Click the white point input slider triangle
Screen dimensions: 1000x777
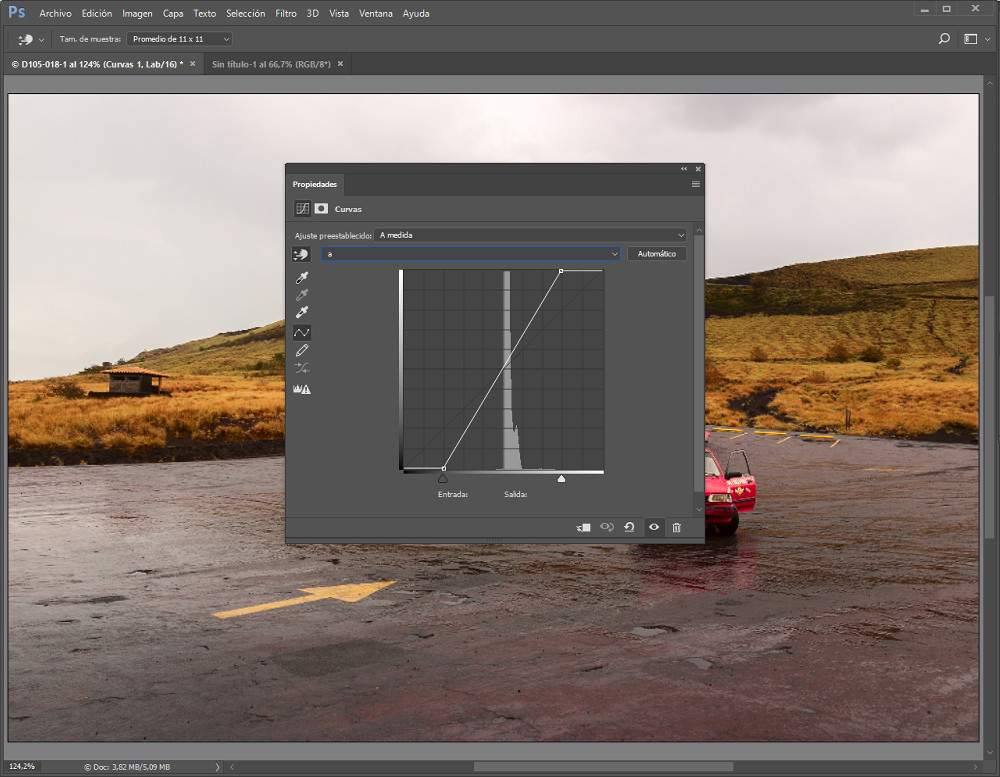tap(561, 479)
